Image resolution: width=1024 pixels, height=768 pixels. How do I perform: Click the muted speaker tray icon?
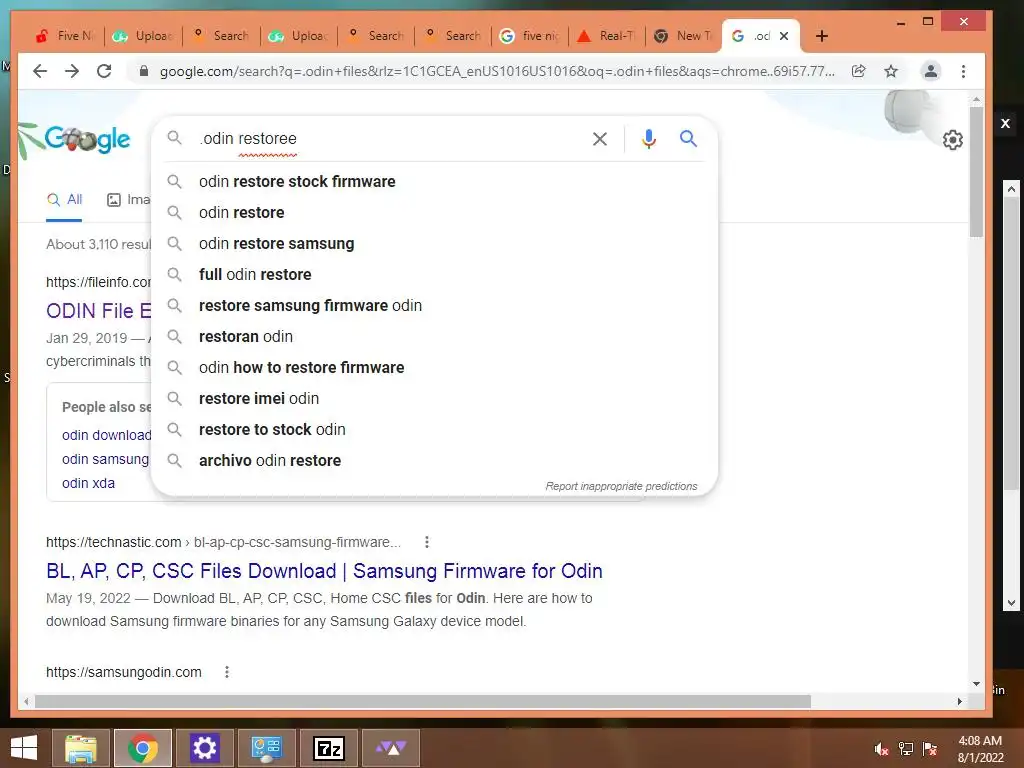click(881, 749)
